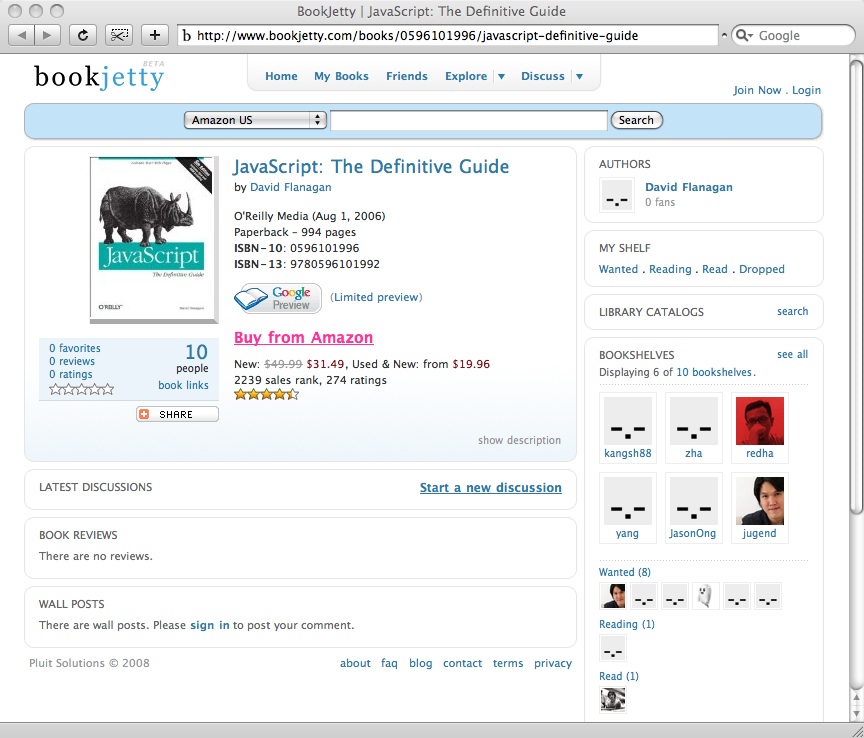
Task: Click the browser Back arrow button
Action: coord(23,35)
